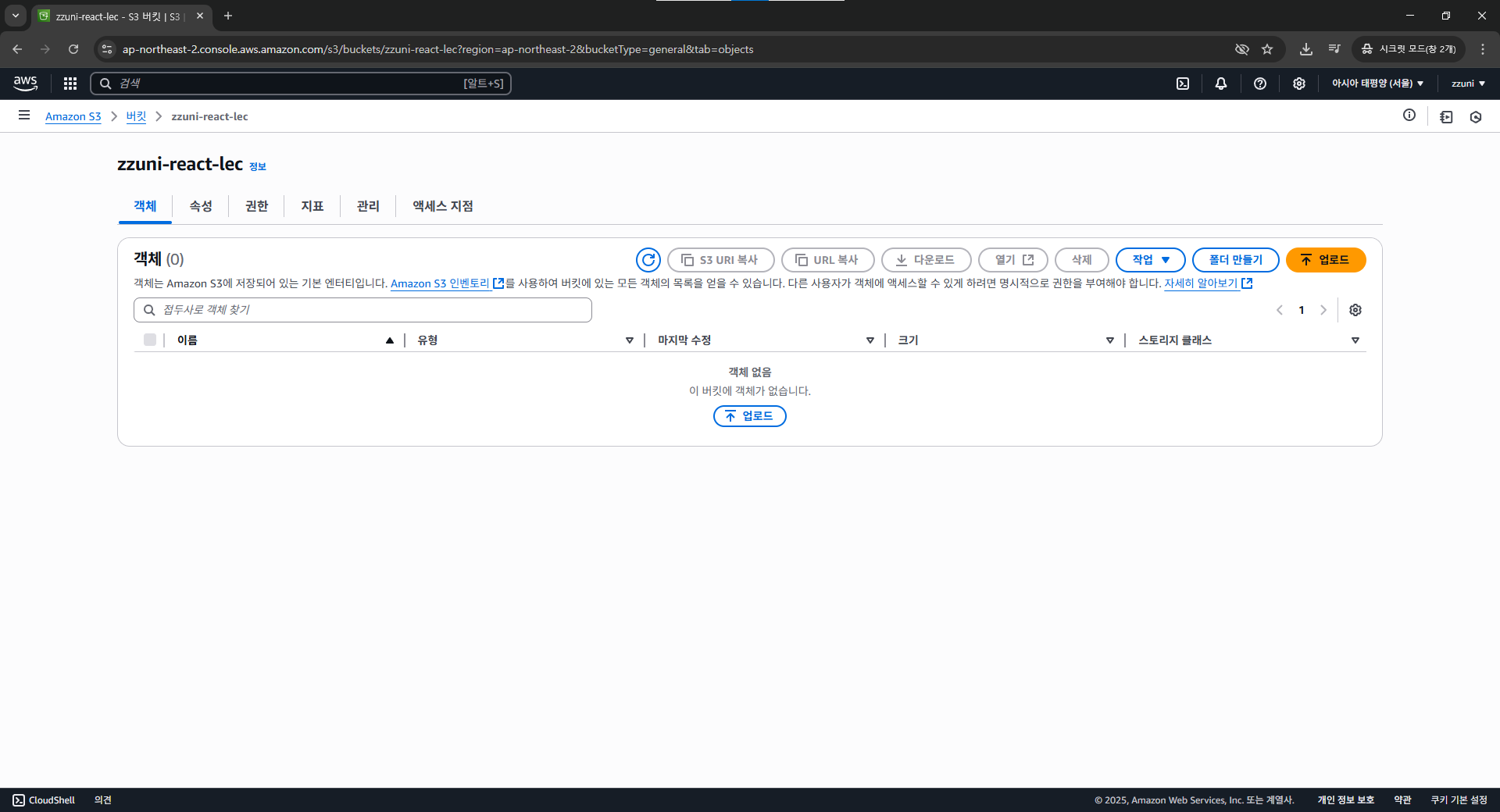Open the 작업 actions dropdown
1500x812 pixels.
click(1151, 260)
